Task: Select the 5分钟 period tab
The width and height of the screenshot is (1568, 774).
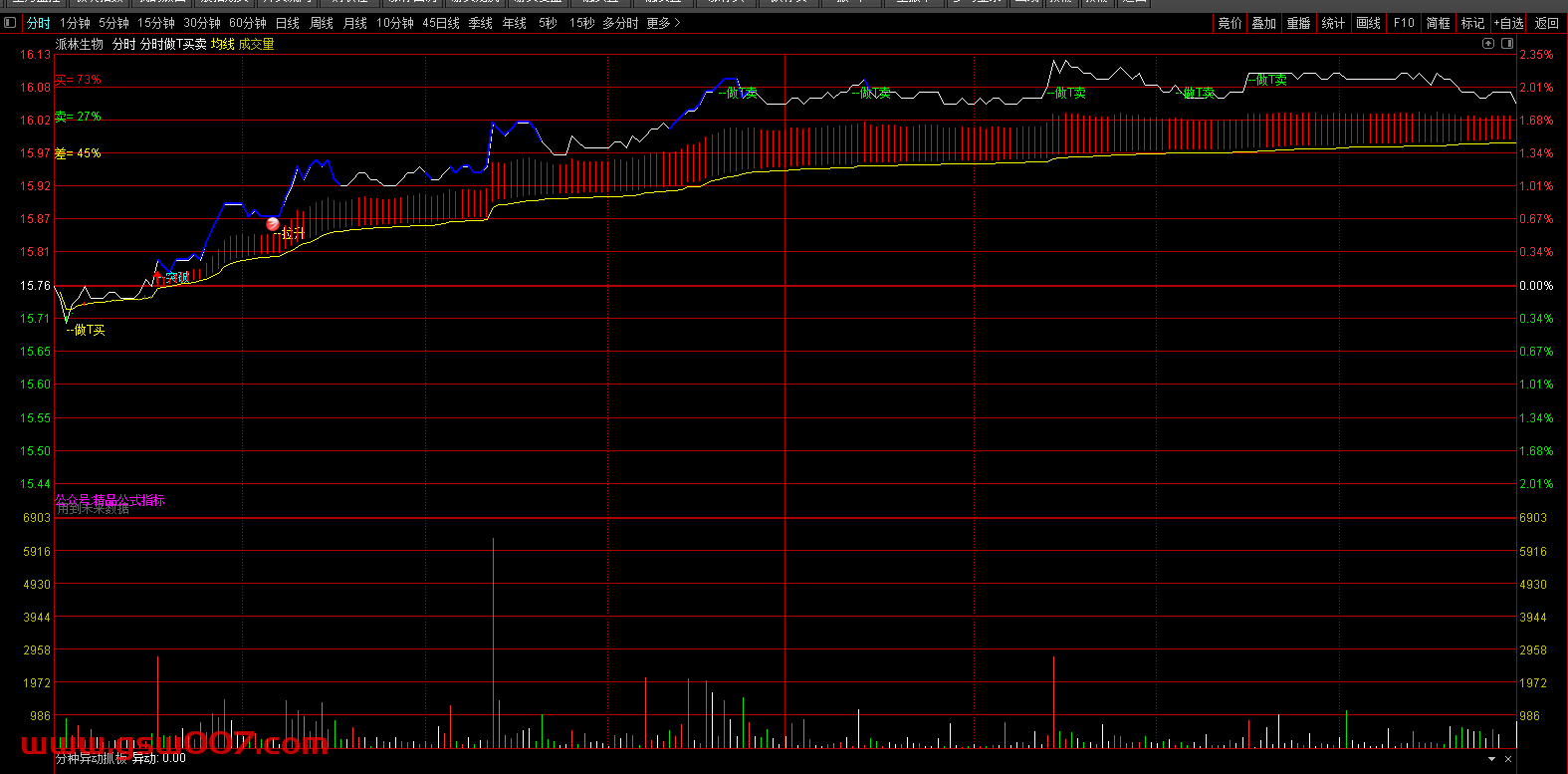Action: (x=113, y=23)
